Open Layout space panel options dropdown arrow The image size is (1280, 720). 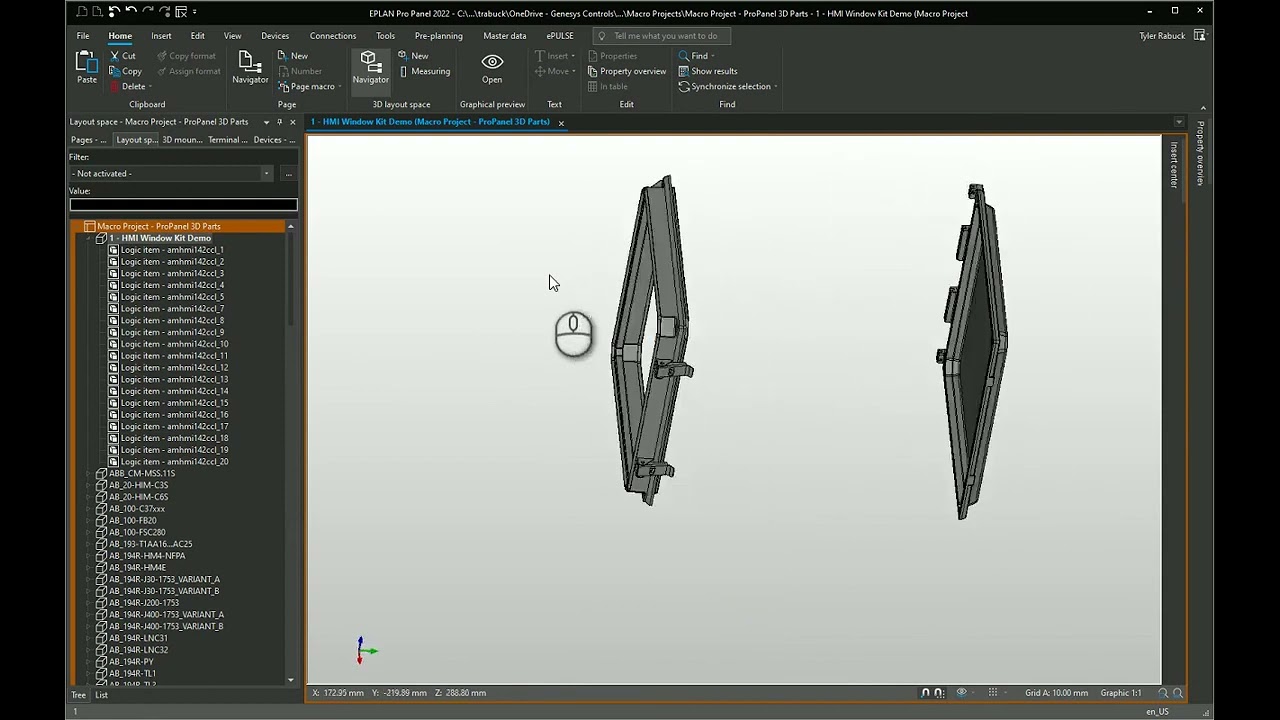pyautogui.click(x=266, y=122)
